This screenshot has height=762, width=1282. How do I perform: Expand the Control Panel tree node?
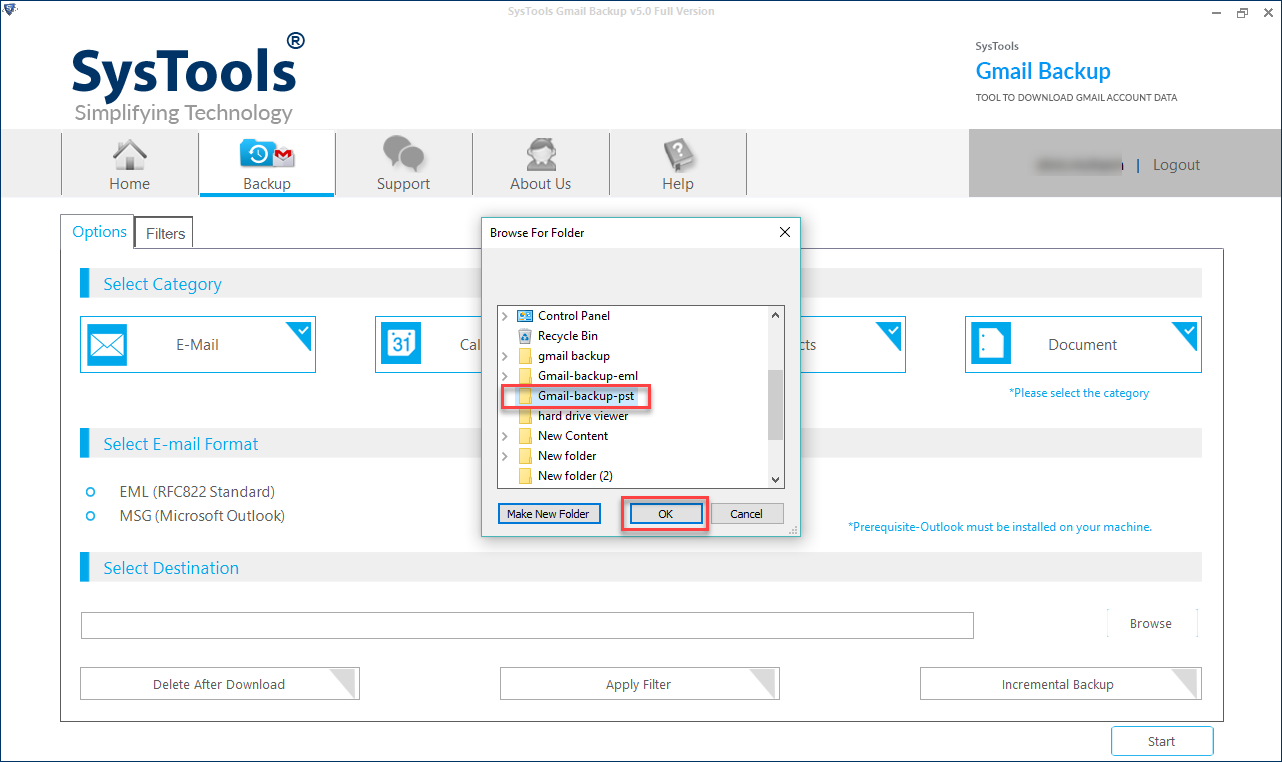(x=505, y=316)
